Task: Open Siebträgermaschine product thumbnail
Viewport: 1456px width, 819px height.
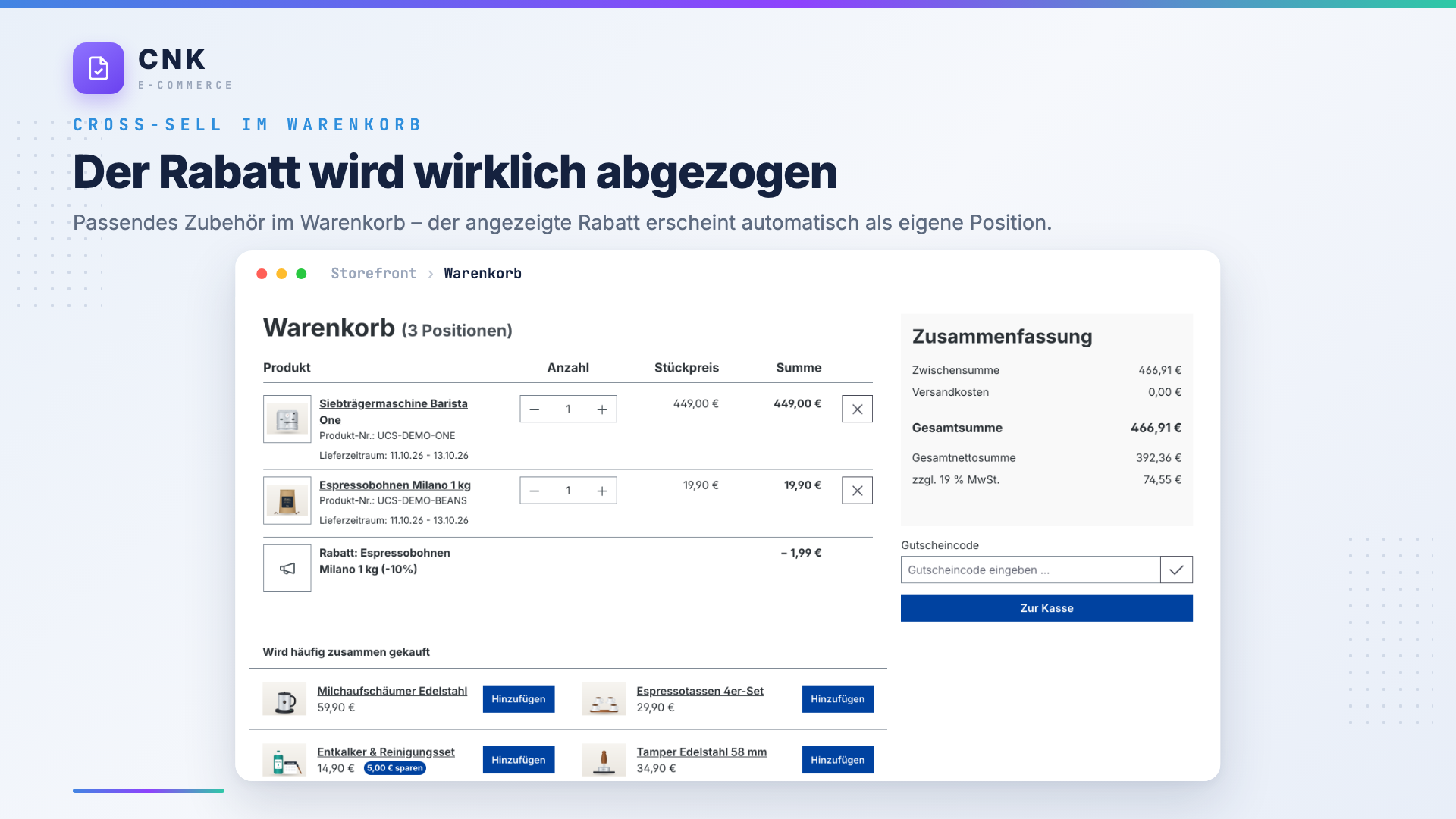Action: (x=287, y=419)
